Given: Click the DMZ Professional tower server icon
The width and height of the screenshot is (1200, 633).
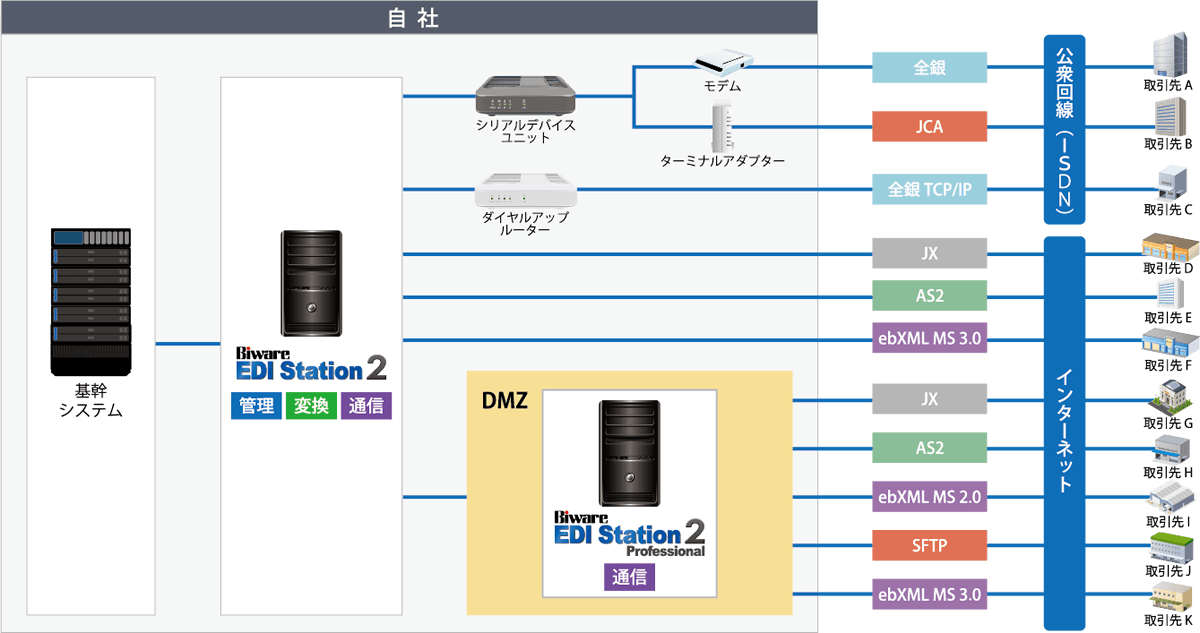Looking at the screenshot, I should coord(629,453).
